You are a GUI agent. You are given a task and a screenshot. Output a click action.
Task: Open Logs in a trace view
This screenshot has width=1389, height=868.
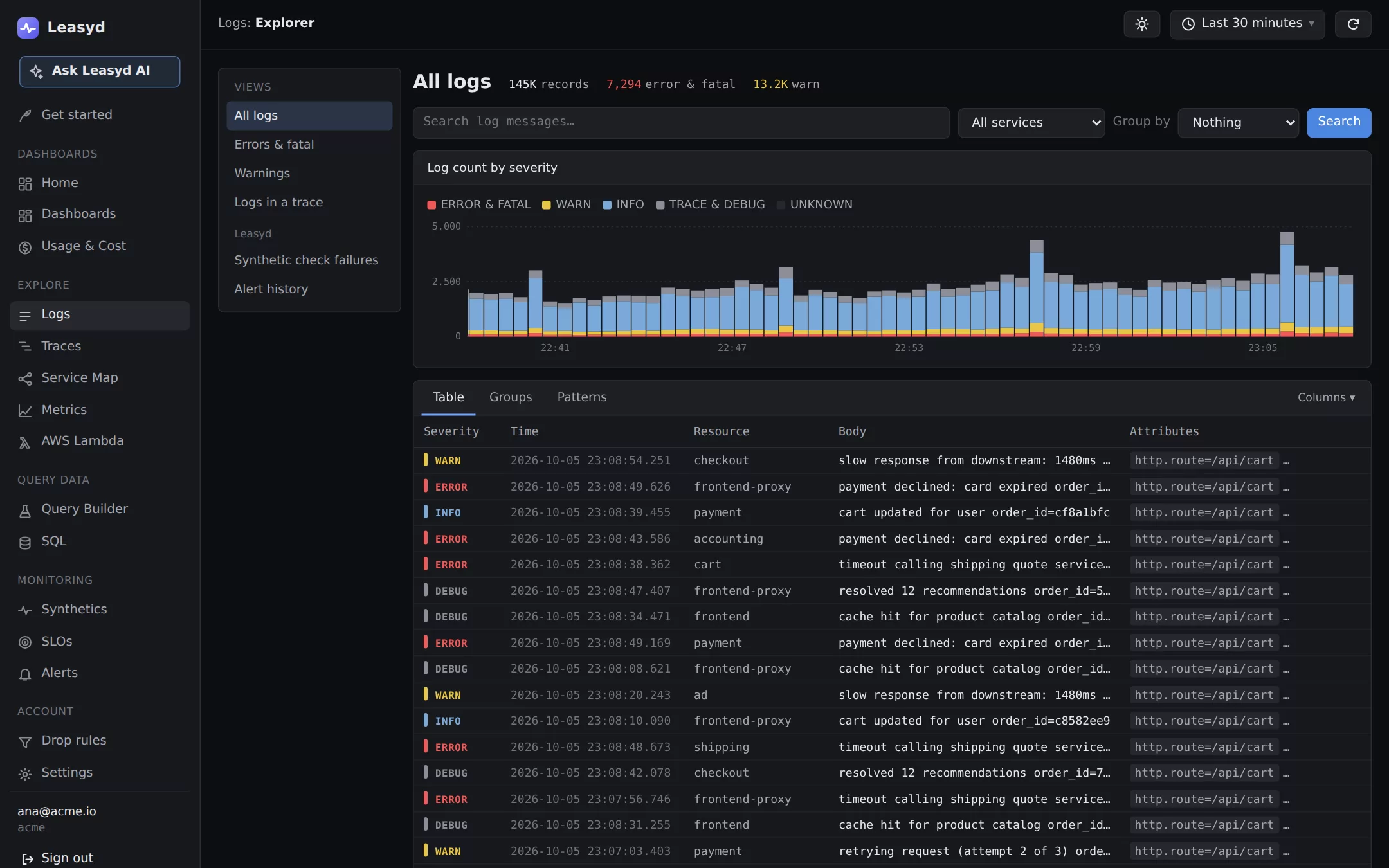309,203
